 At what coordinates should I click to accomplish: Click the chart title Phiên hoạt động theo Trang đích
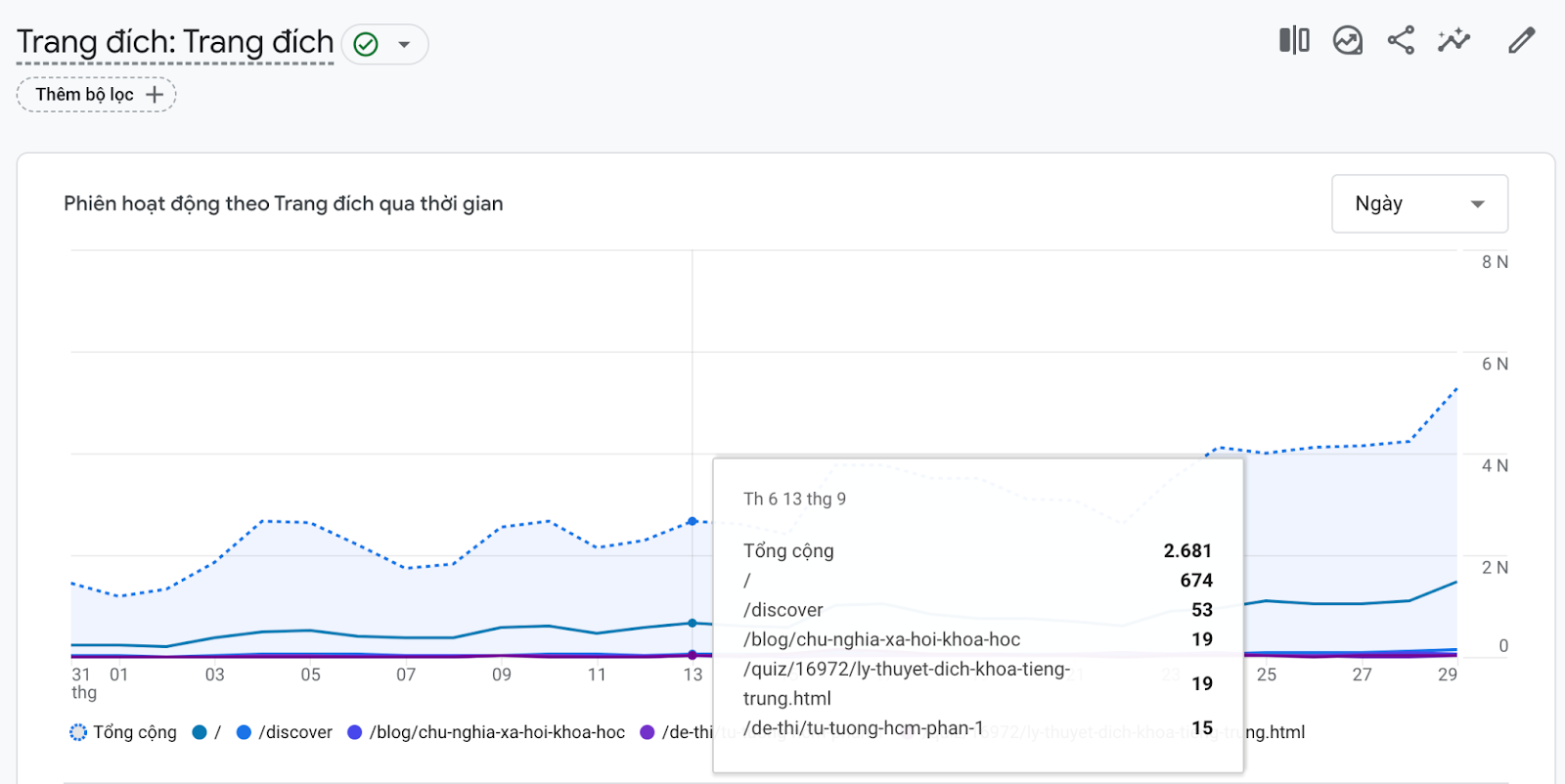(284, 203)
